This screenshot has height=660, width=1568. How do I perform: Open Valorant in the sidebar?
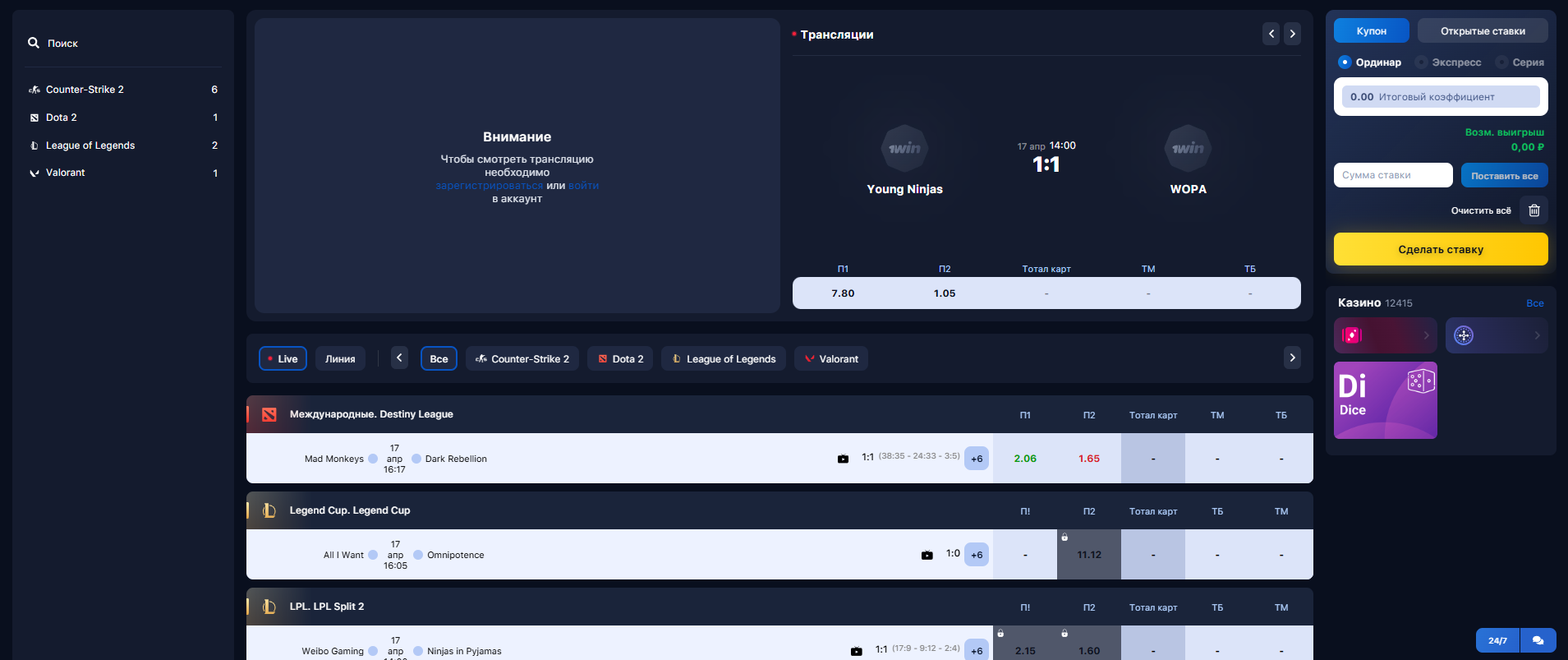pyautogui.click(x=123, y=173)
